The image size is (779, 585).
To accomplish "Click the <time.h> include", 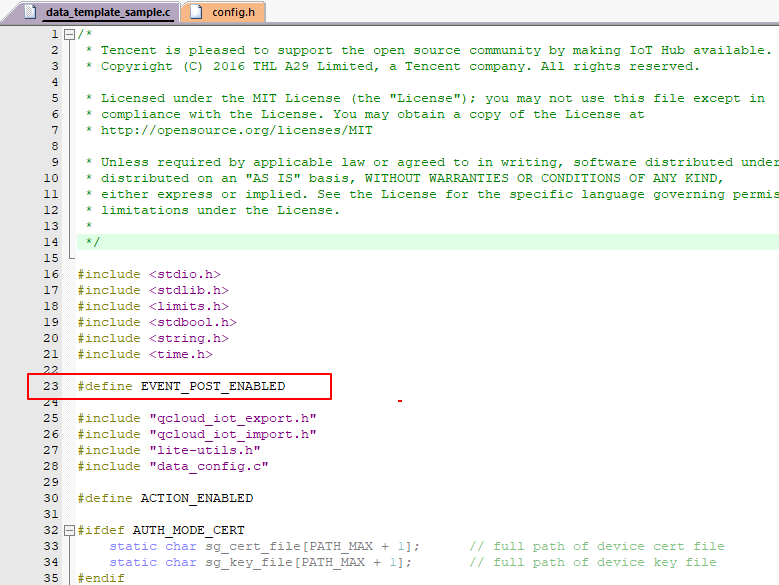I will tap(181, 355).
